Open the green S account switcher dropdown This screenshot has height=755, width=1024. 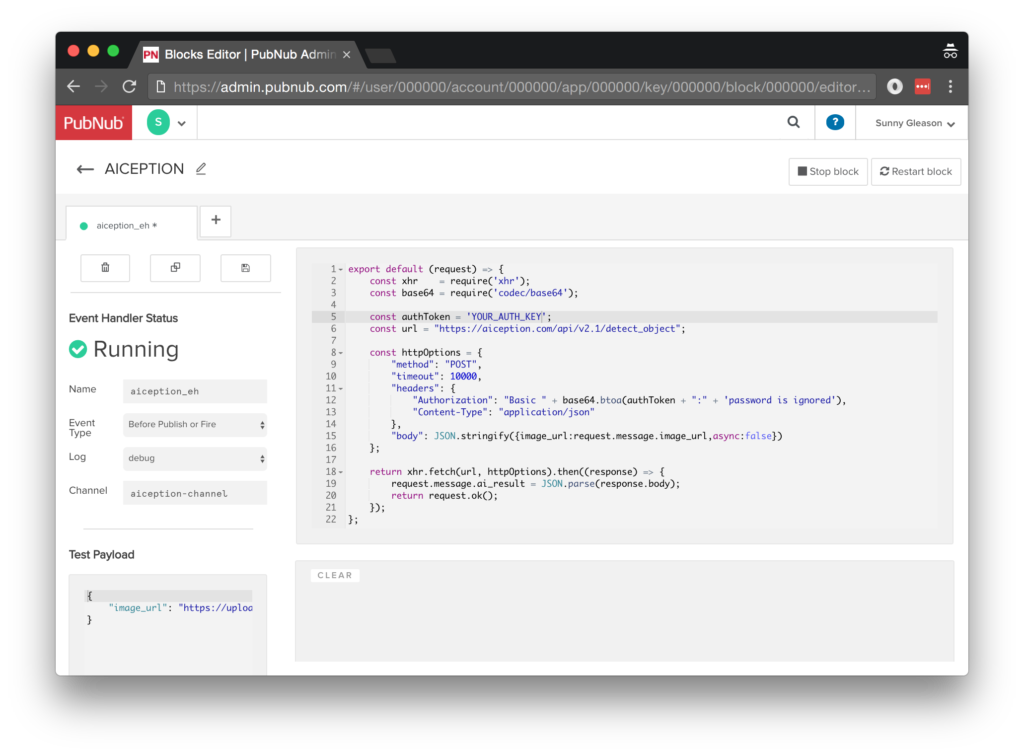tap(167, 123)
